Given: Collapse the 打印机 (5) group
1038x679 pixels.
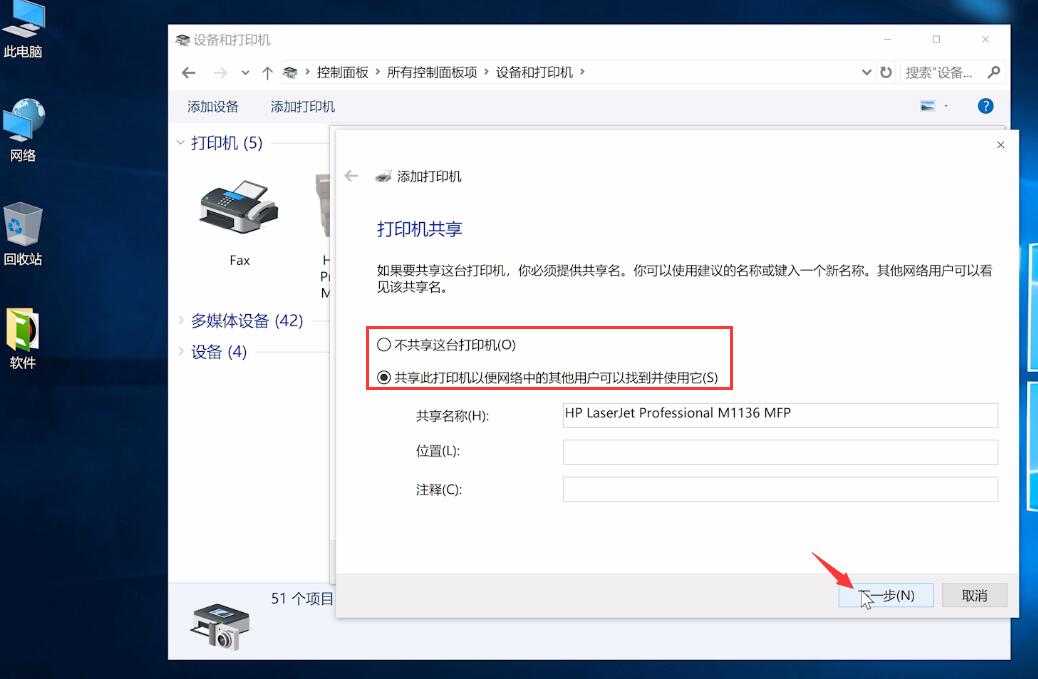Looking at the screenshot, I should pos(180,143).
